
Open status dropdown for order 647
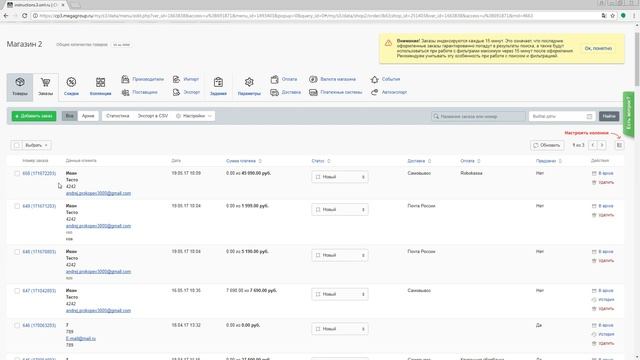pos(340,294)
